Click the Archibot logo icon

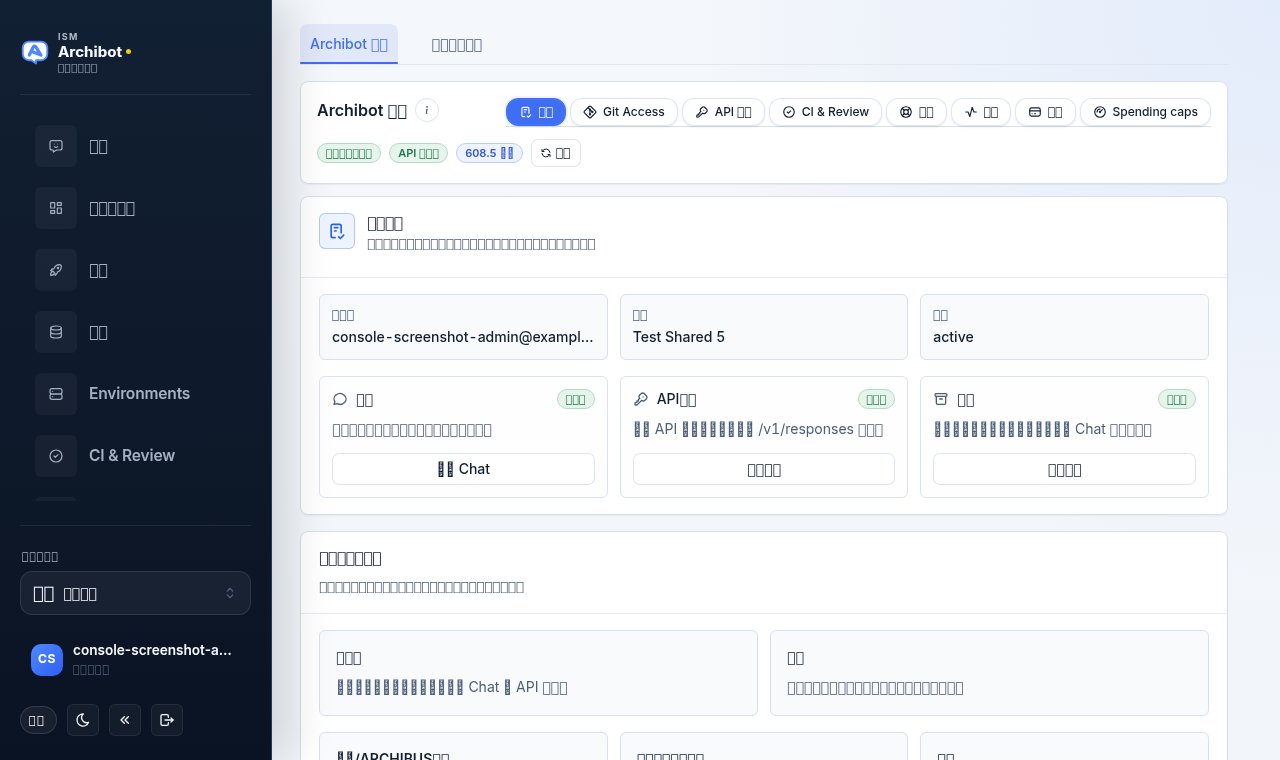35,52
